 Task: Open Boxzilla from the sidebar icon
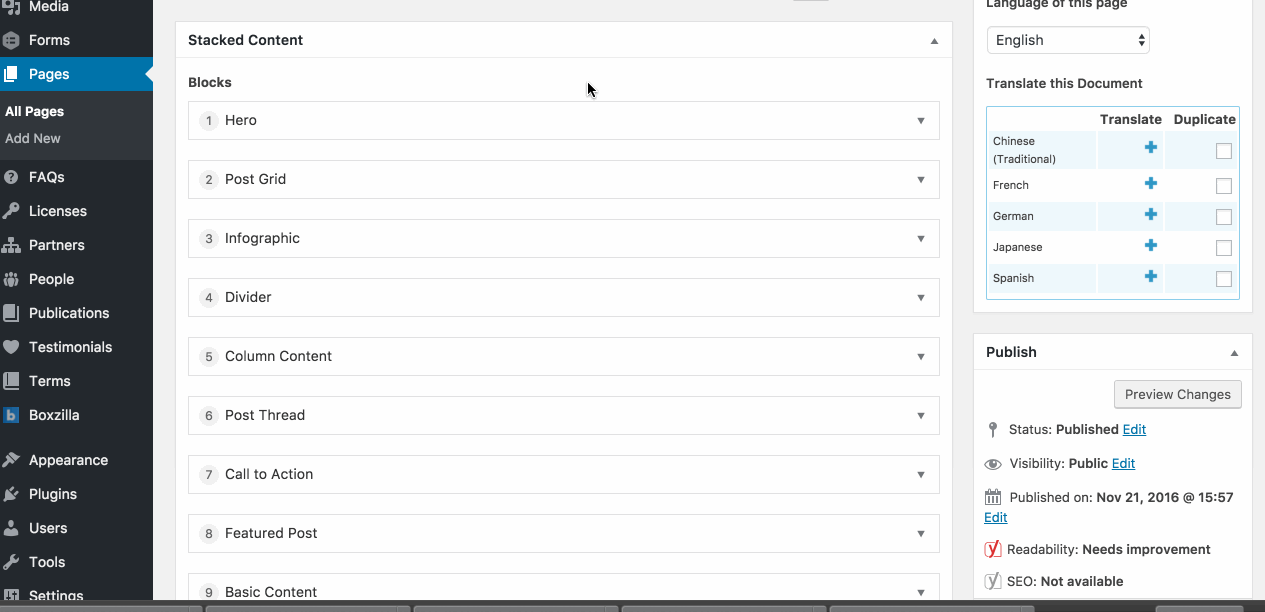point(11,415)
